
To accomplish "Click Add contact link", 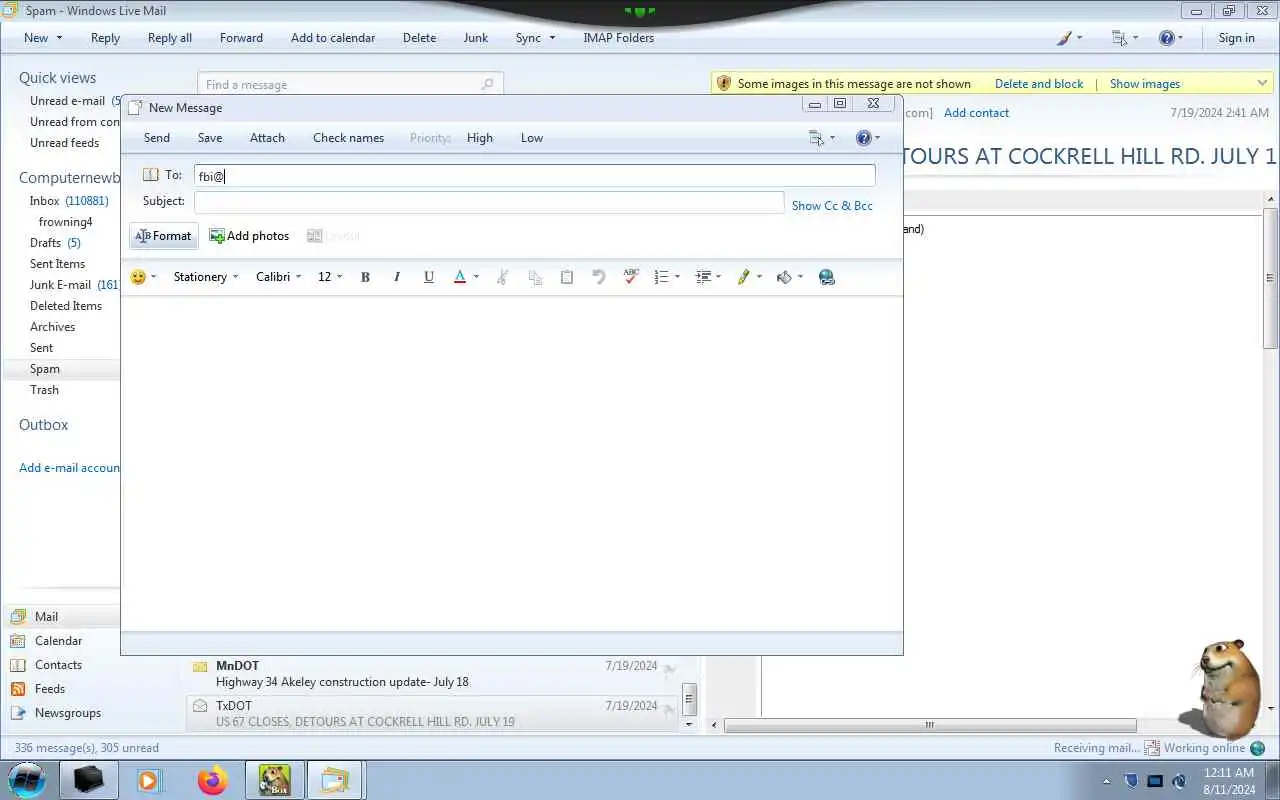I will pyautogui.click(x=976, y=113).
